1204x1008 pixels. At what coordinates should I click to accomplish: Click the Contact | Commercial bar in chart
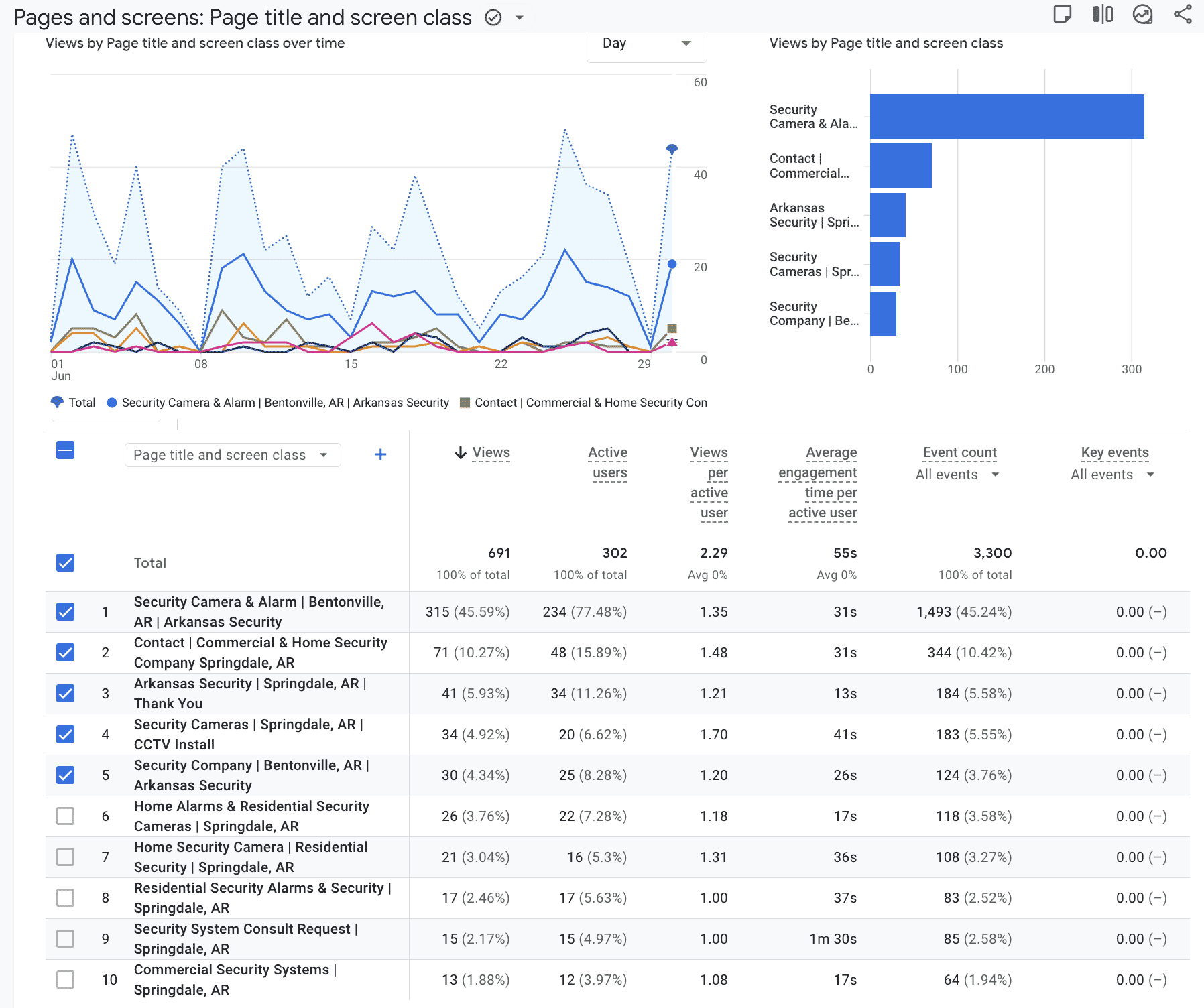click(x=901, y=166)
